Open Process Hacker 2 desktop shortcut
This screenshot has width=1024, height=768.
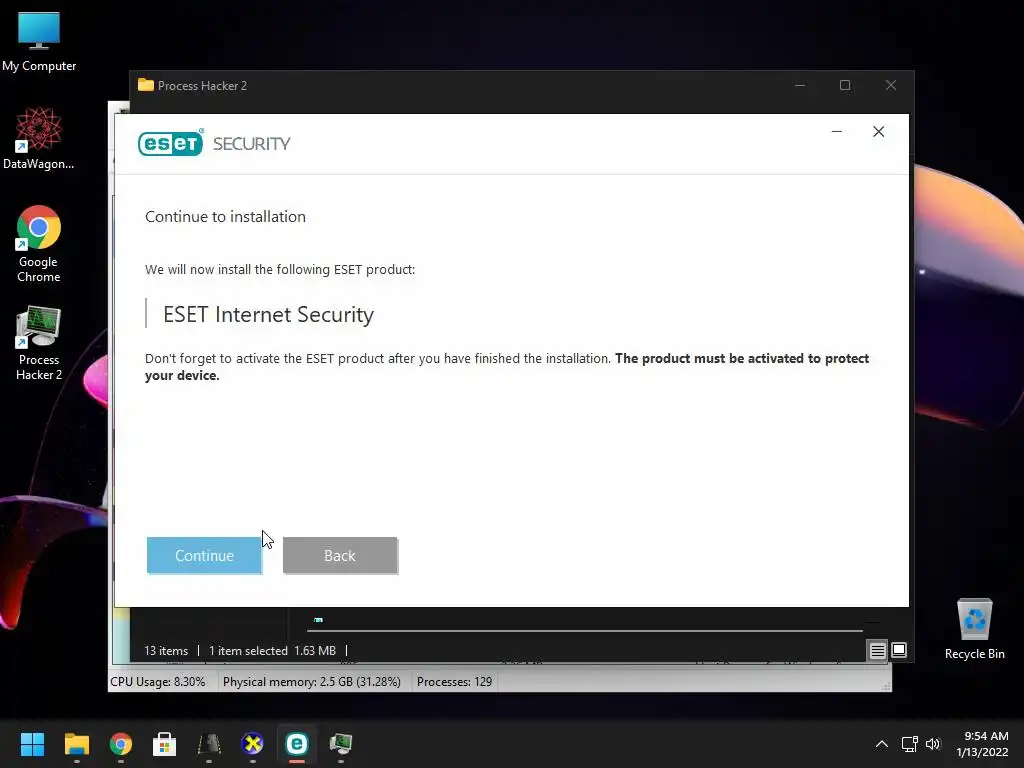(39, 343)
